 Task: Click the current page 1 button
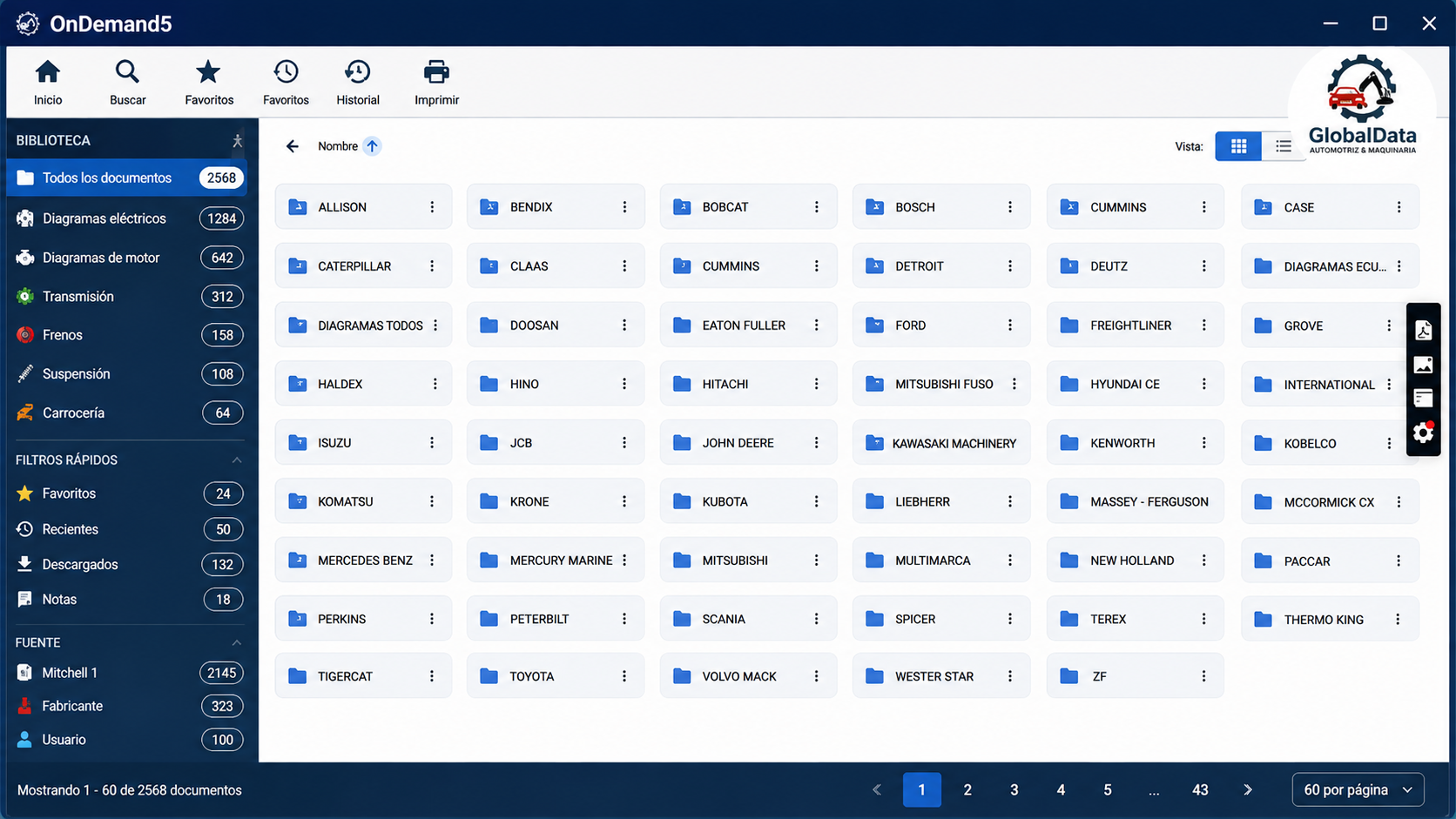[922, 790]
